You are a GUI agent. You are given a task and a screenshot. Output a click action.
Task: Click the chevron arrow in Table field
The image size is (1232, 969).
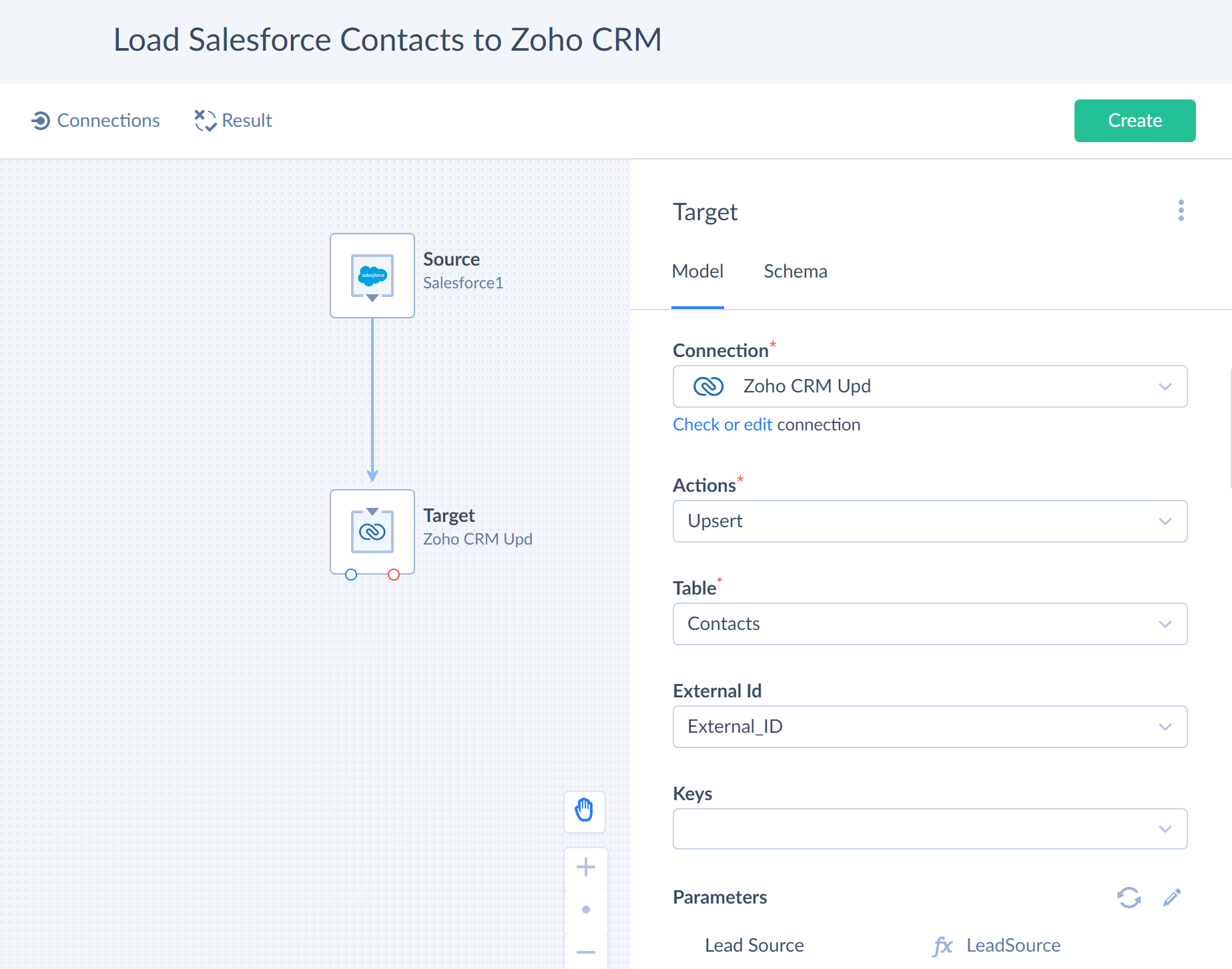(1165, 624)
